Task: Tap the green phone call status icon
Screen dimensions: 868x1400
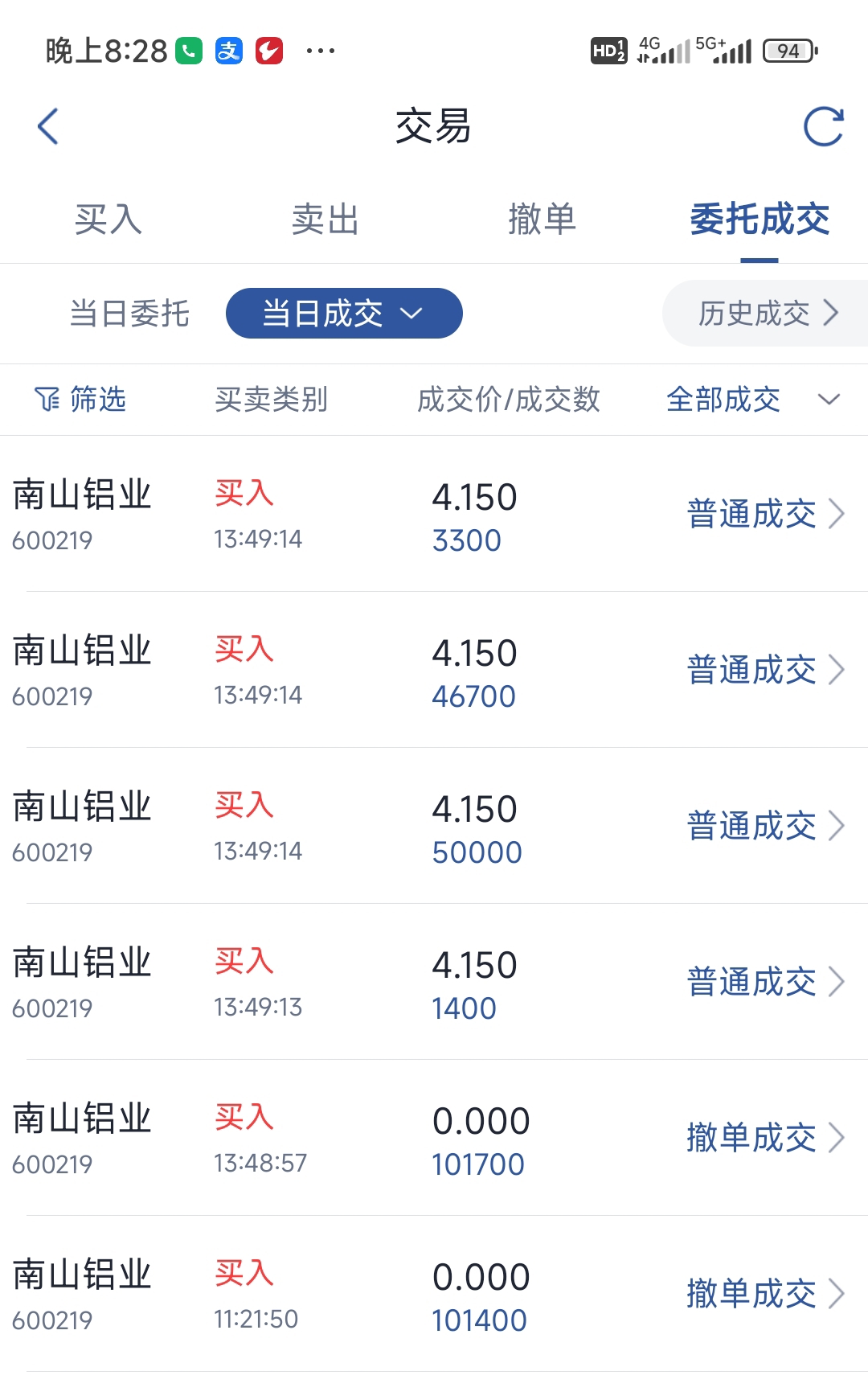Action: coord(189,51)
